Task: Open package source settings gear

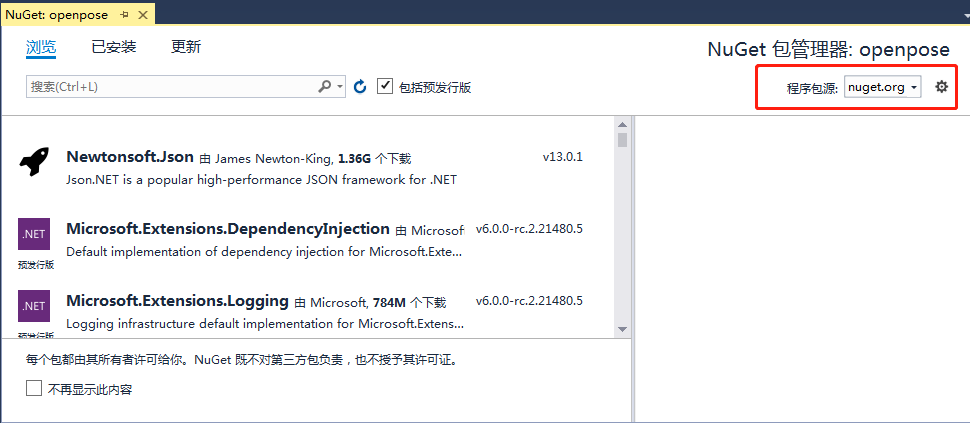Action: tap(941, 87)
